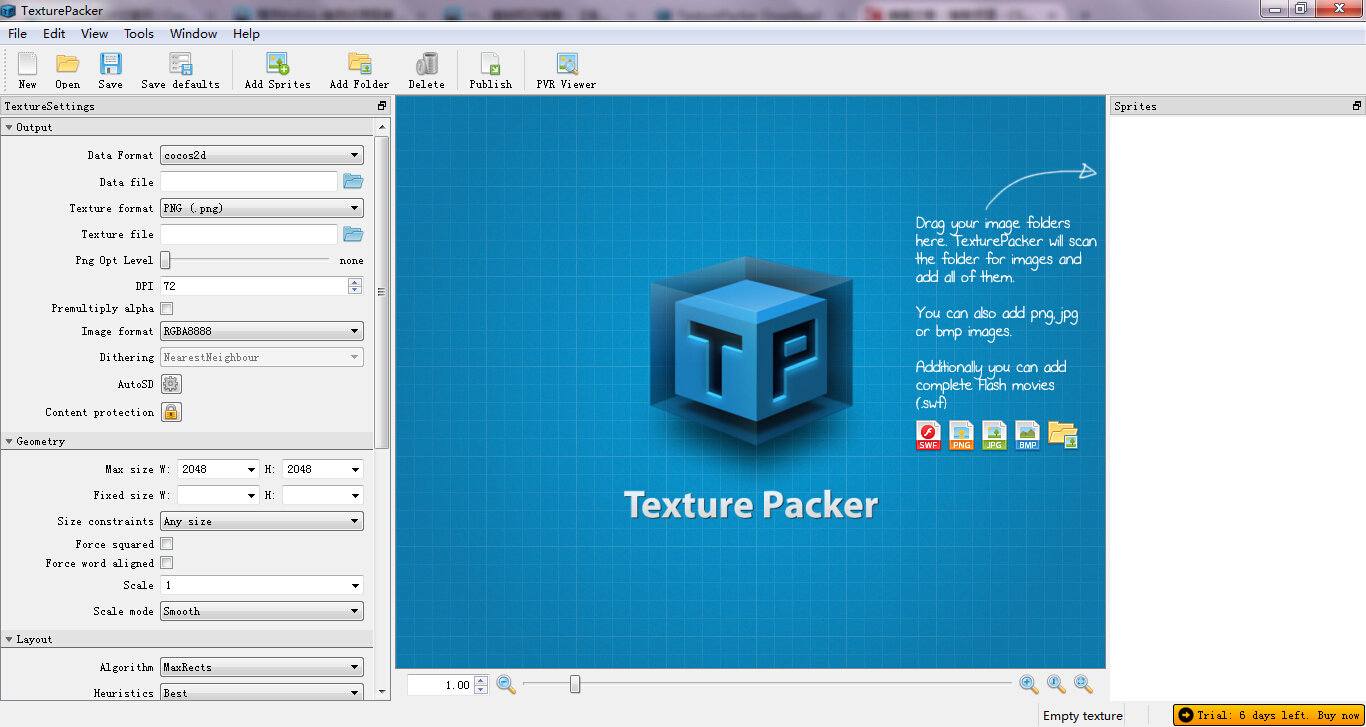1366x727 pixels.
Task: Open the Scale mode Smooth dropdown
Action: click(262, 611)
